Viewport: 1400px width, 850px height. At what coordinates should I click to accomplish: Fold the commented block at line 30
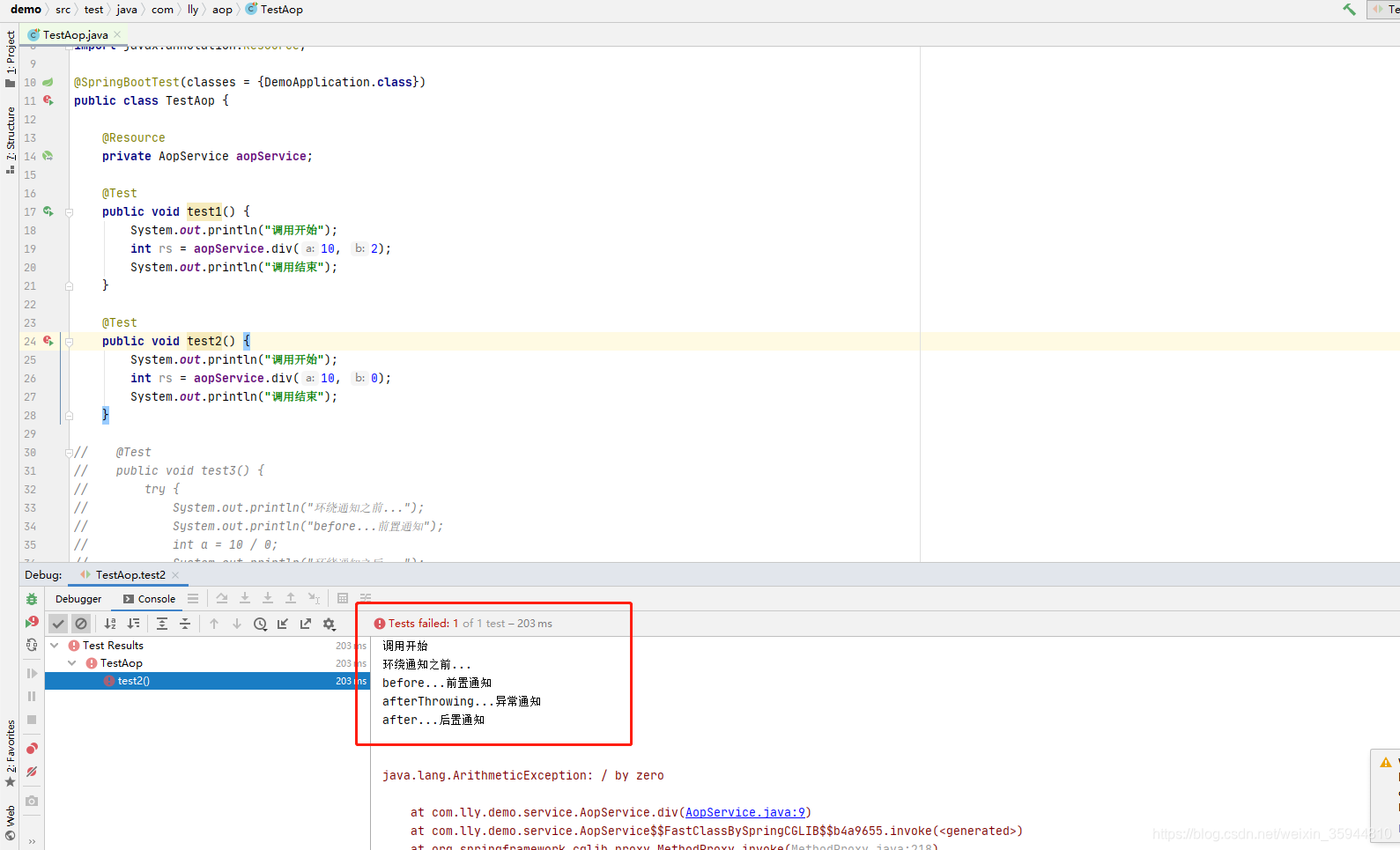(x=69, y=453)
